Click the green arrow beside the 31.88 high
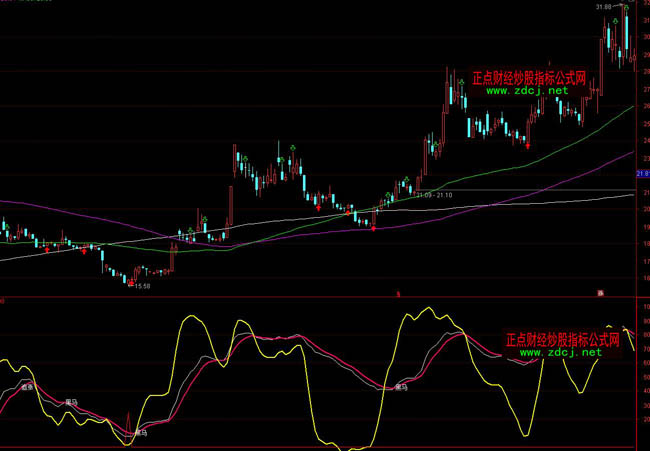 [625, 6]
